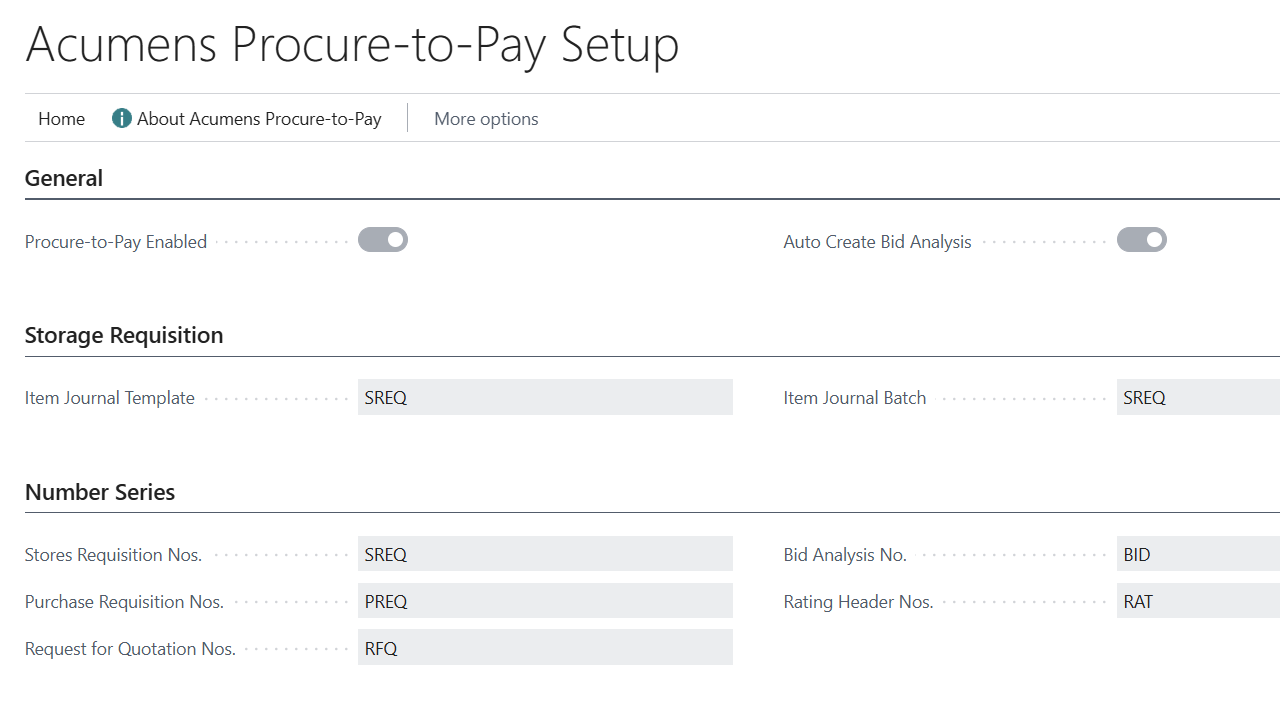Select the Stores Requisition Nos. field
The height and width of the screenshot is (720, 1280).
coord(545,553)
